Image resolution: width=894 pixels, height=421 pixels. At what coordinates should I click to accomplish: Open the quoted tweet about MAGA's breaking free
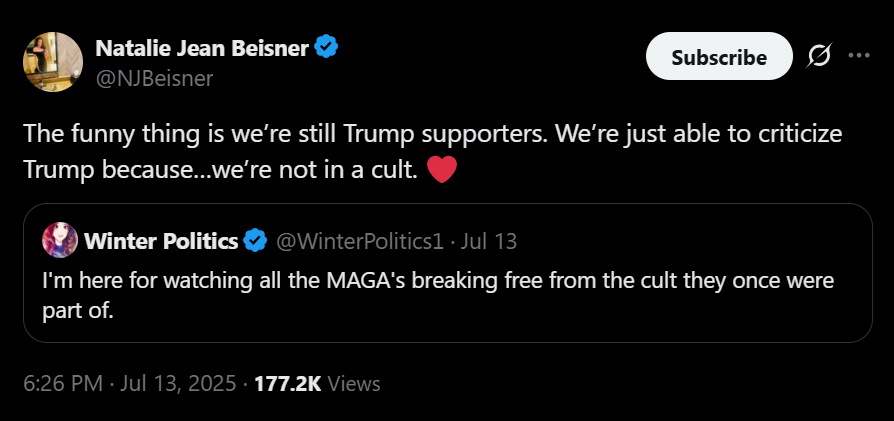pos(448,273)
